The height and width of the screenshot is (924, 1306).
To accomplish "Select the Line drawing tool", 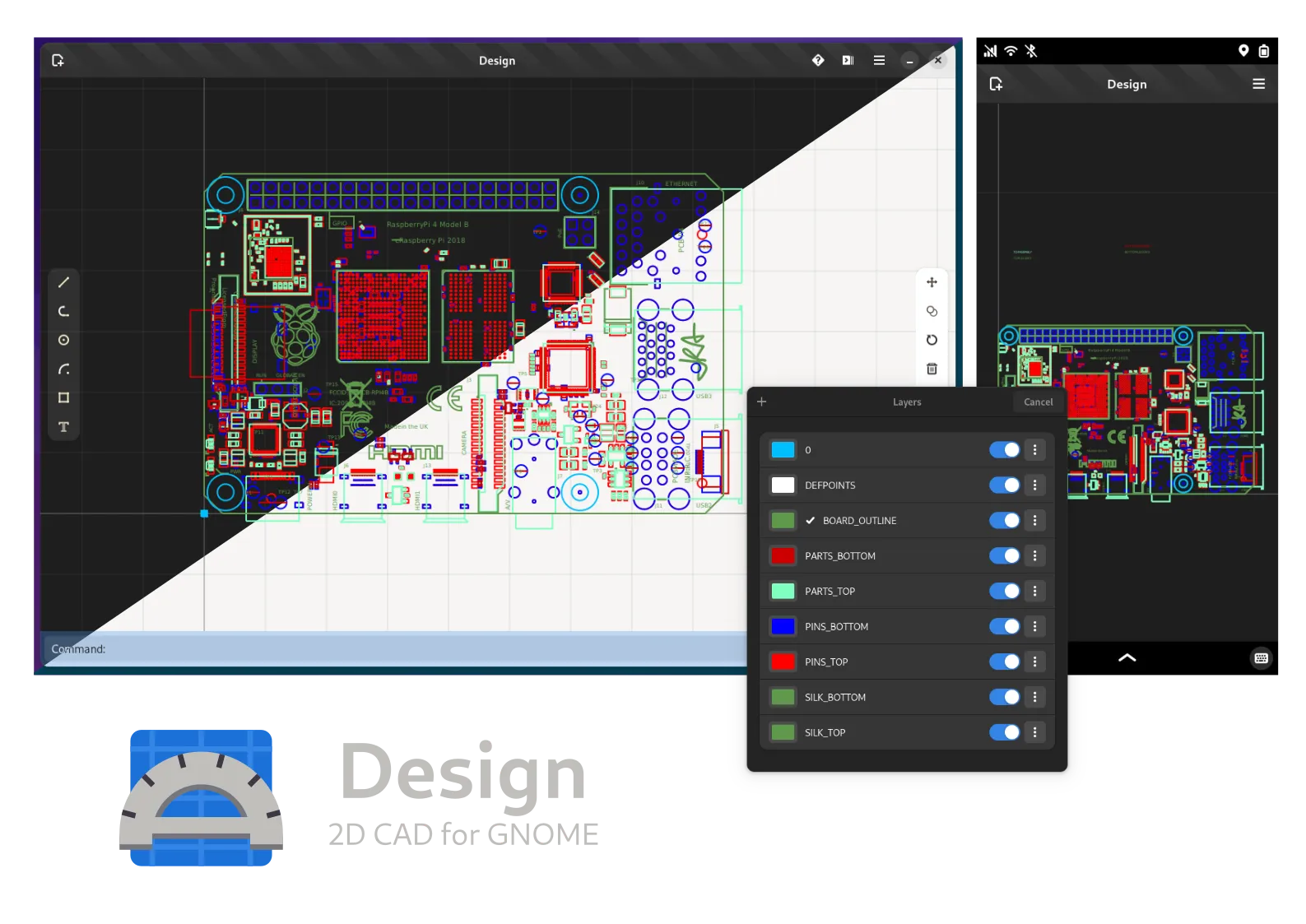I will point(63,282).
